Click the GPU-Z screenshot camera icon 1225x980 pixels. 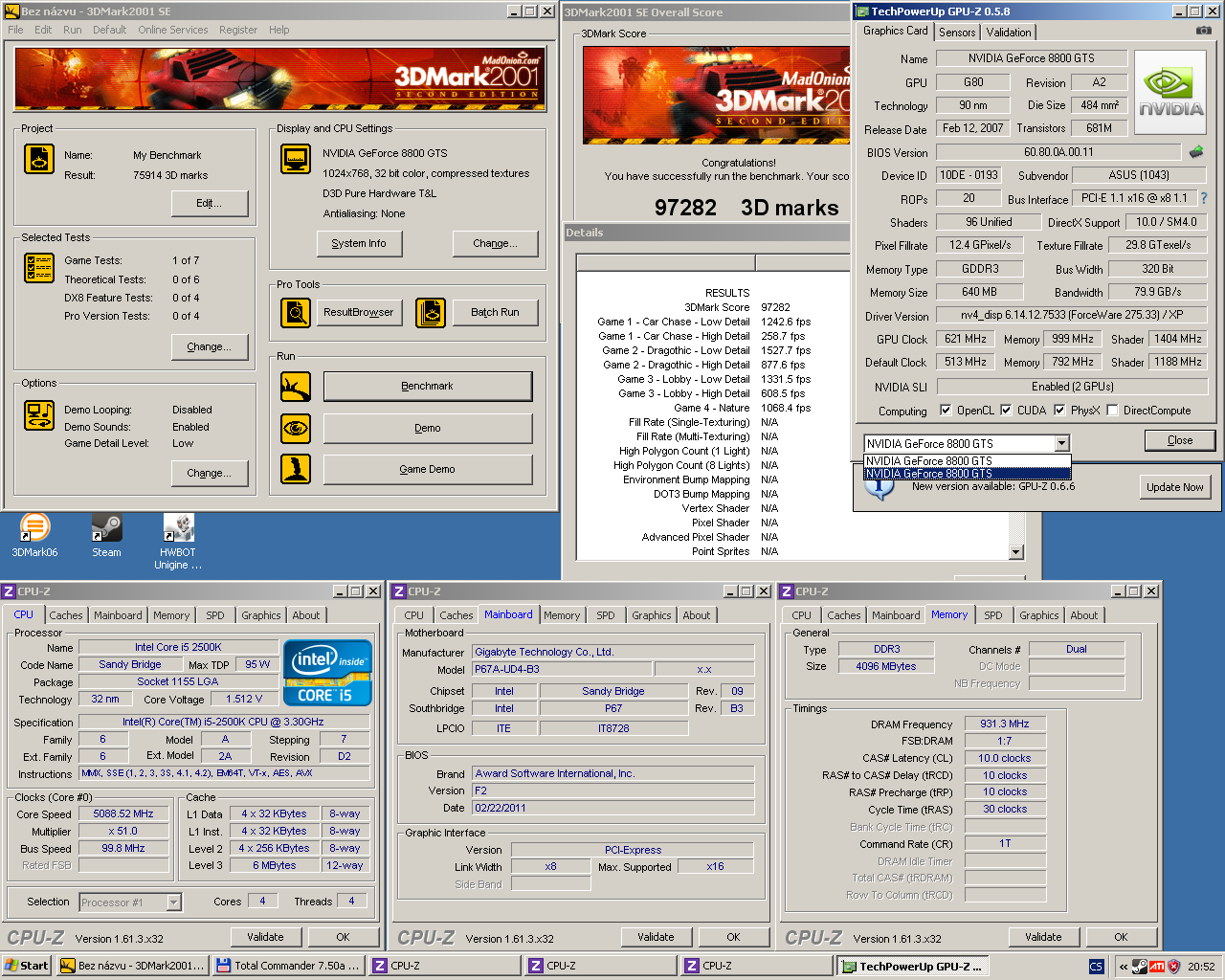click(1203, 31)
